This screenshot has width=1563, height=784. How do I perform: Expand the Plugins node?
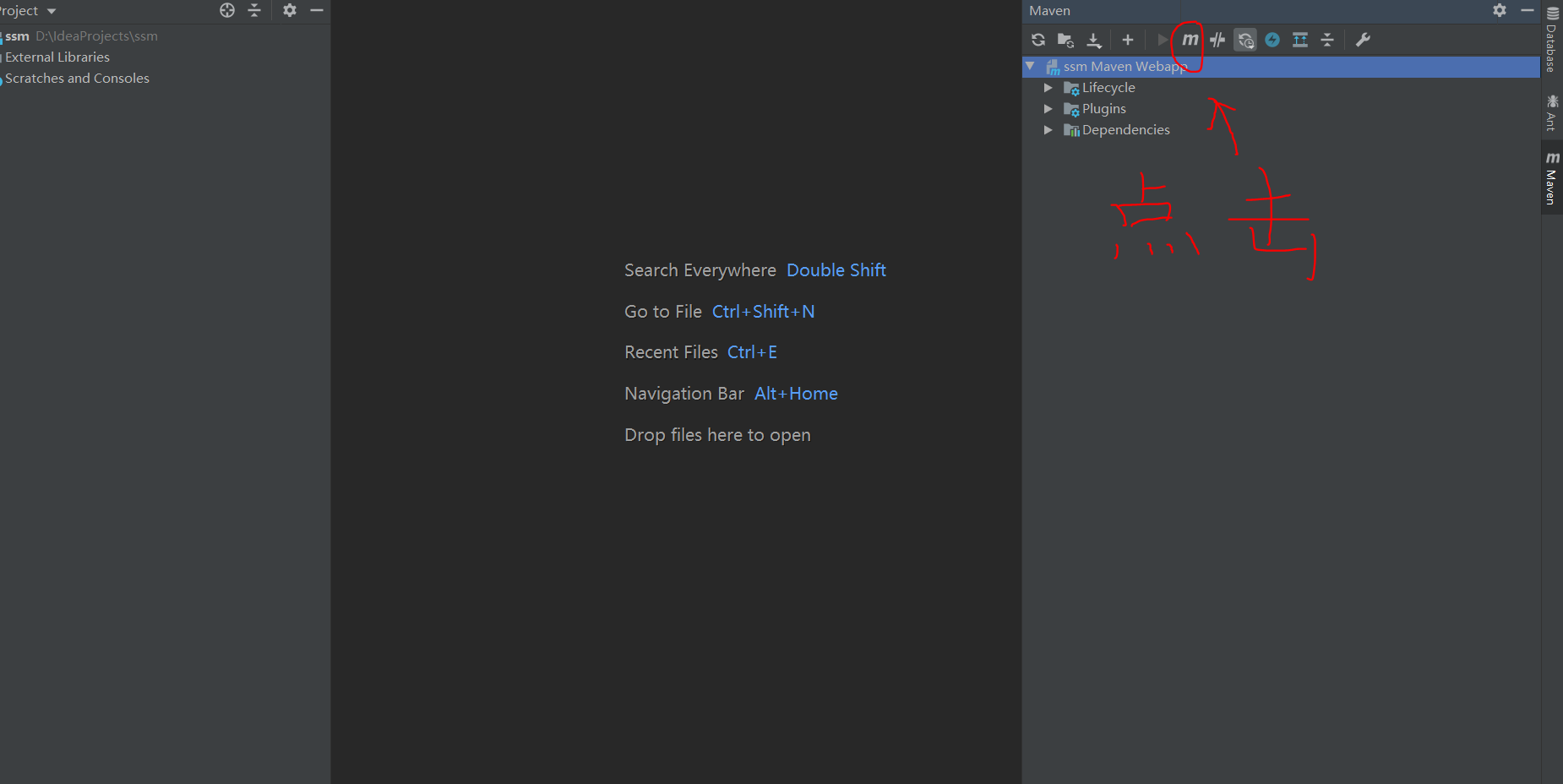pos(1048,108)
